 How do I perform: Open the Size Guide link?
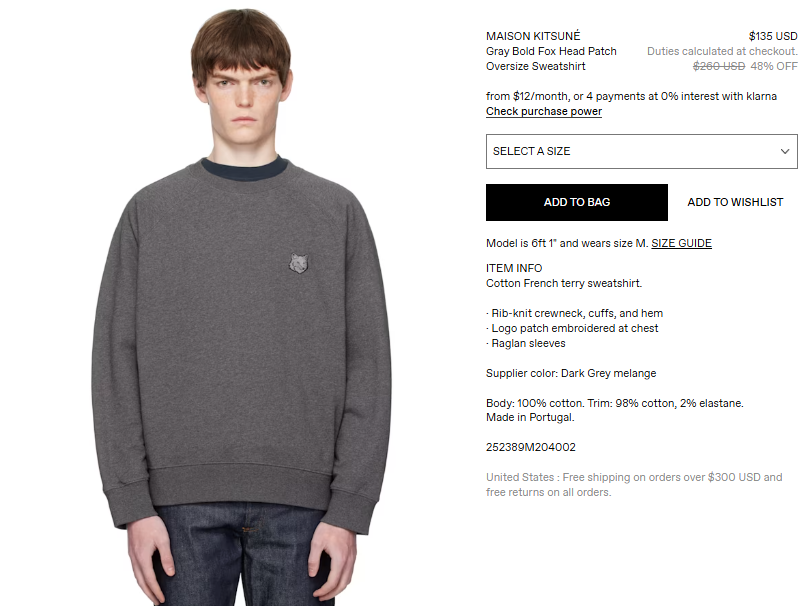click(x=681, y=243)
